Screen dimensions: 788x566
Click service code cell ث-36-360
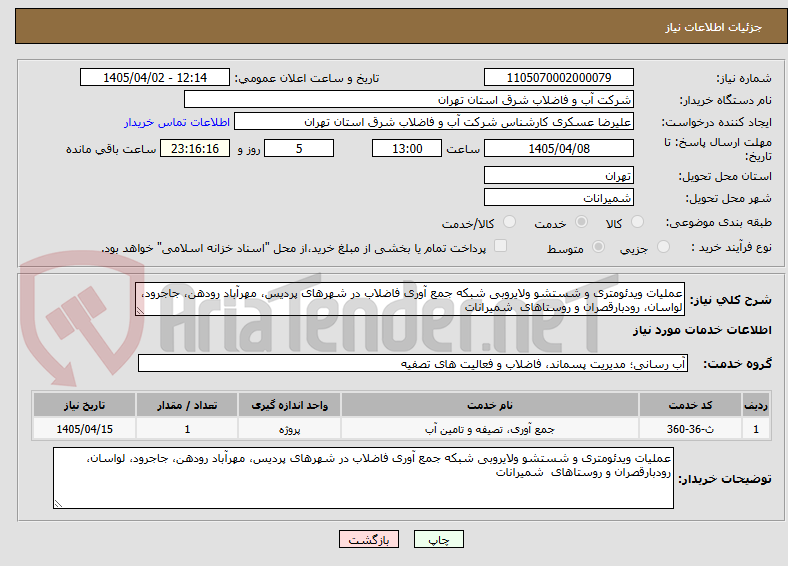(691, 429)
